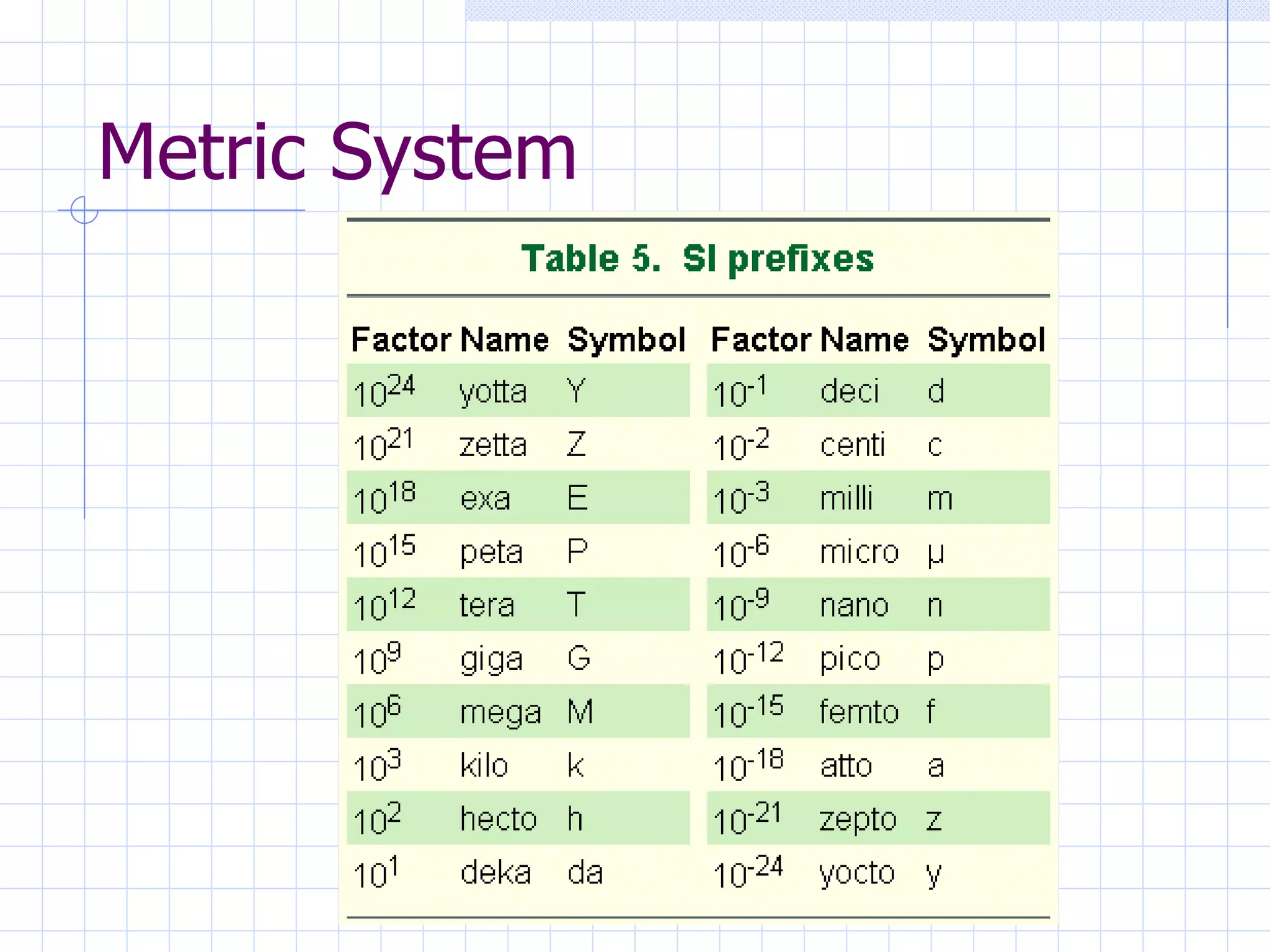The height and width of the screenshot is (952, 1270).
Task: Click the factor 10^21 in zetta row
Action: [x=383, y=444]
